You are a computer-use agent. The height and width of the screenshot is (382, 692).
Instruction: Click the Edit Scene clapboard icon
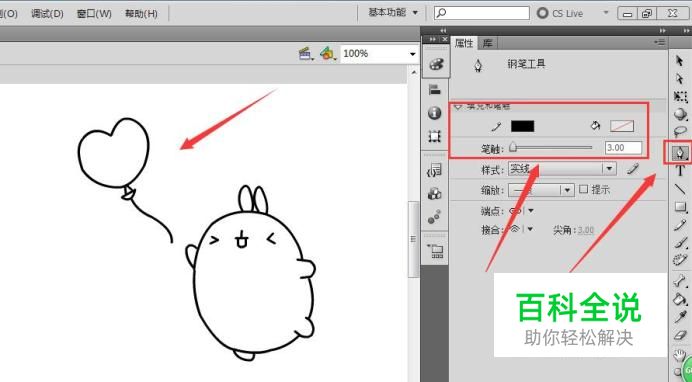(x=305, y=54)
